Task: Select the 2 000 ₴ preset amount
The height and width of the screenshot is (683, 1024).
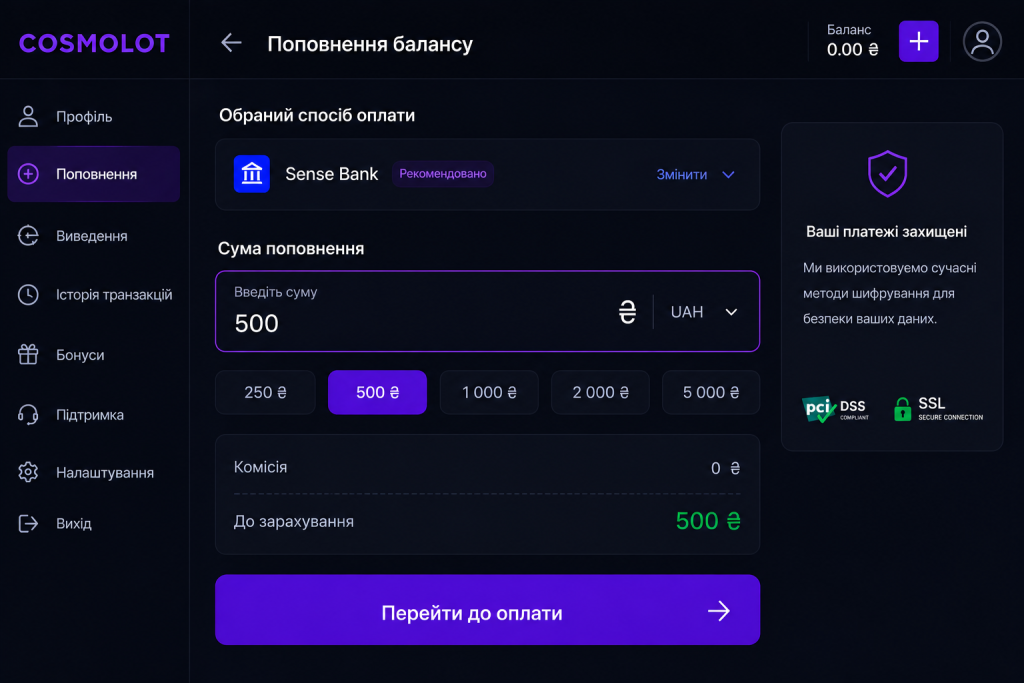Action: click(x=600, y=392)
